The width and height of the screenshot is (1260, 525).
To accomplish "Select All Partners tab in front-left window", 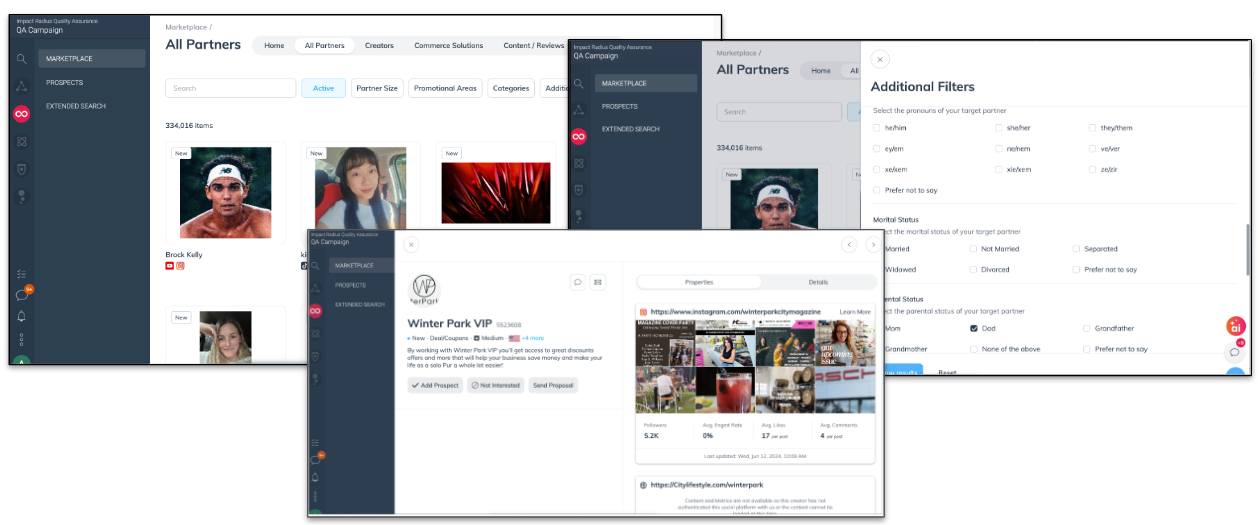I will point(324,45).
